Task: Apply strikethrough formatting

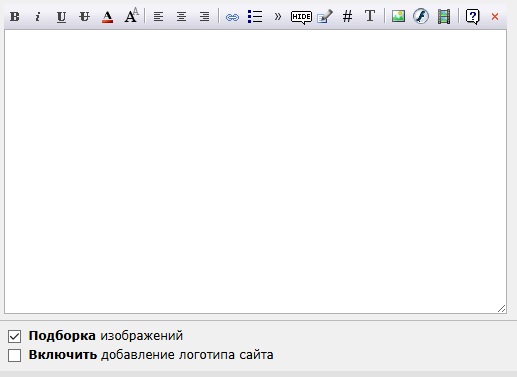Action: (84, 16)
